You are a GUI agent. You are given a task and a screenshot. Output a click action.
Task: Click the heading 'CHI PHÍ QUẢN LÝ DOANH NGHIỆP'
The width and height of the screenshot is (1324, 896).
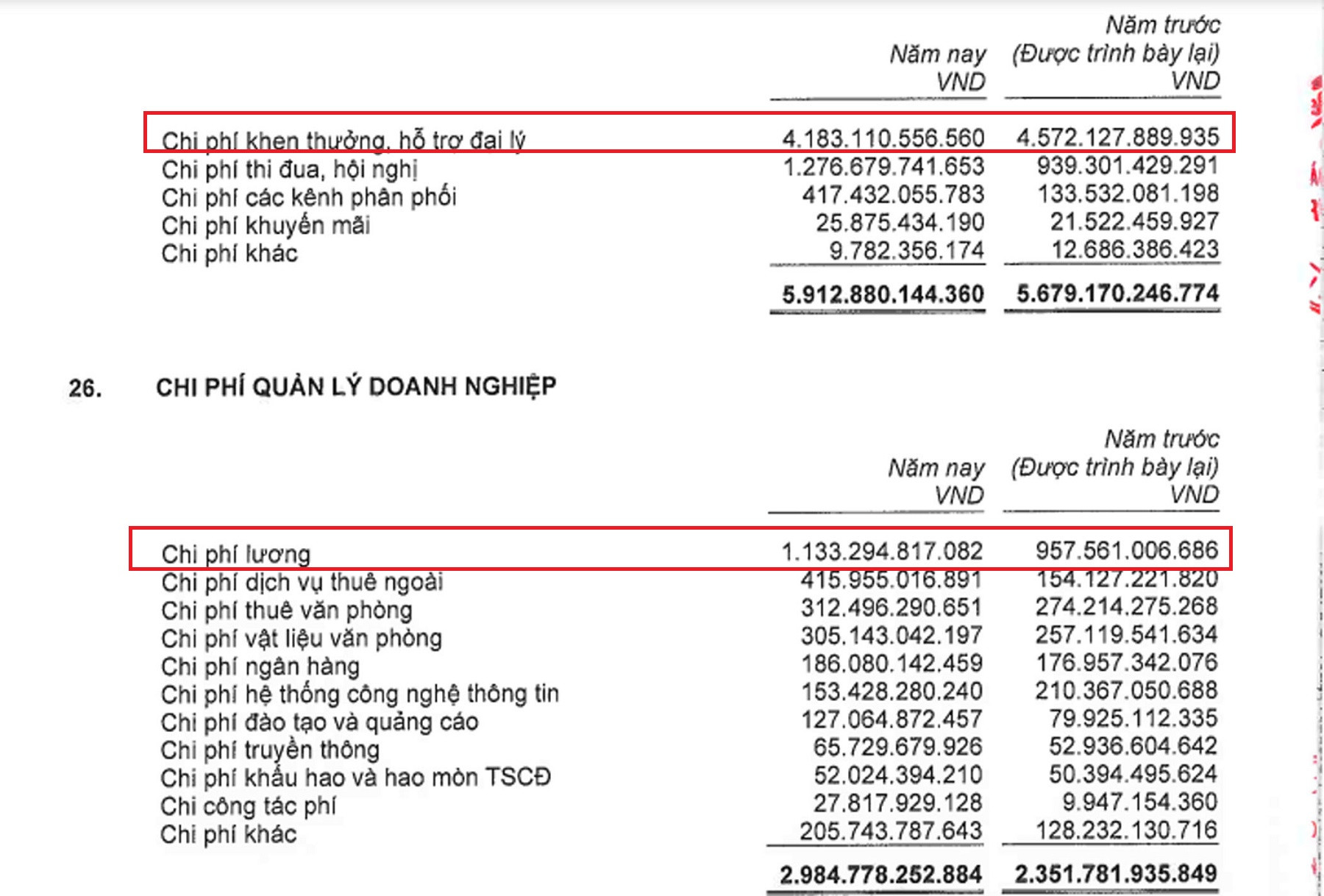(x=356, y=387)
